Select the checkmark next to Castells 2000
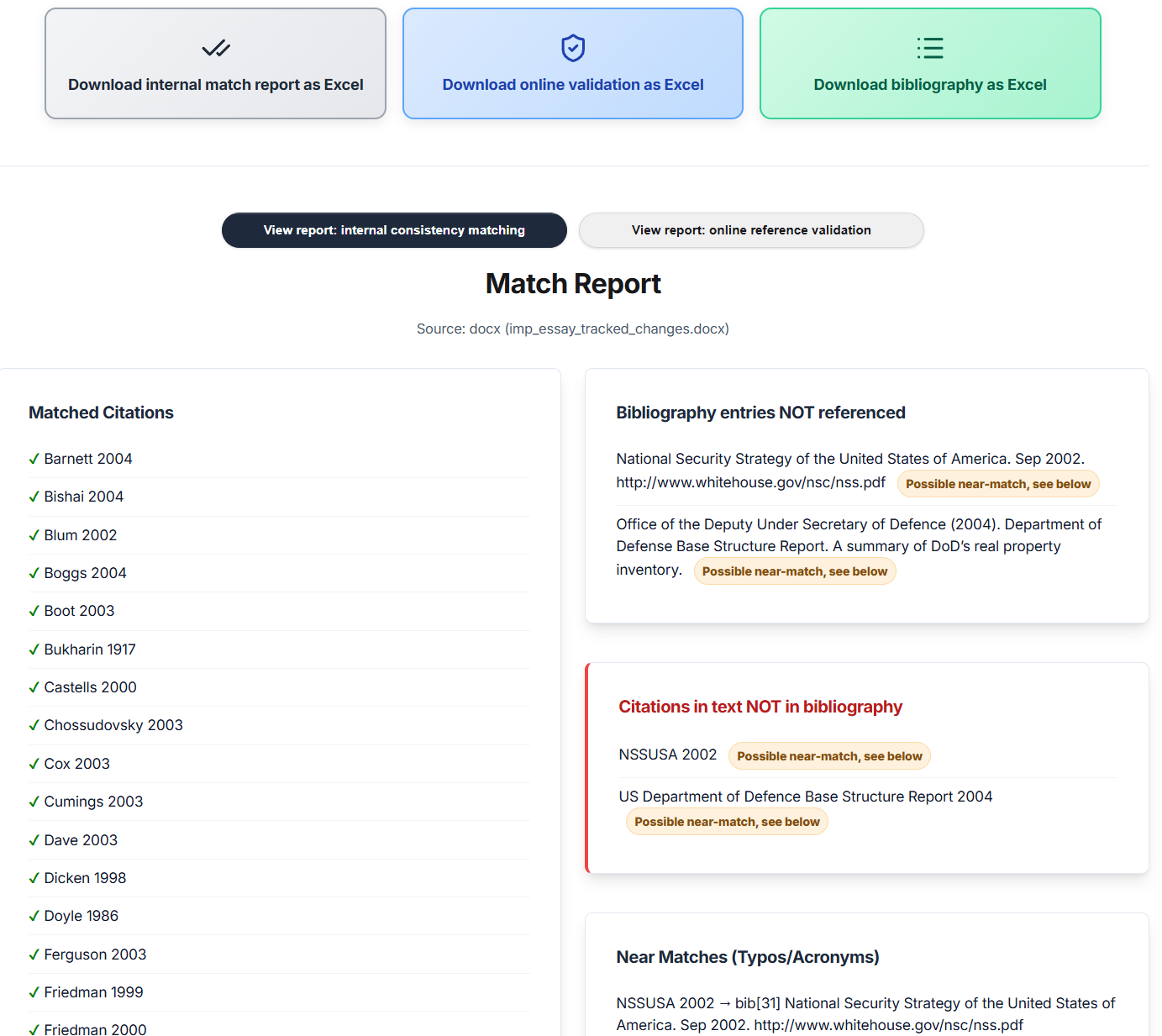Screen dimensions: 1162x1036 pyautogui.click(x=34, y=687)
